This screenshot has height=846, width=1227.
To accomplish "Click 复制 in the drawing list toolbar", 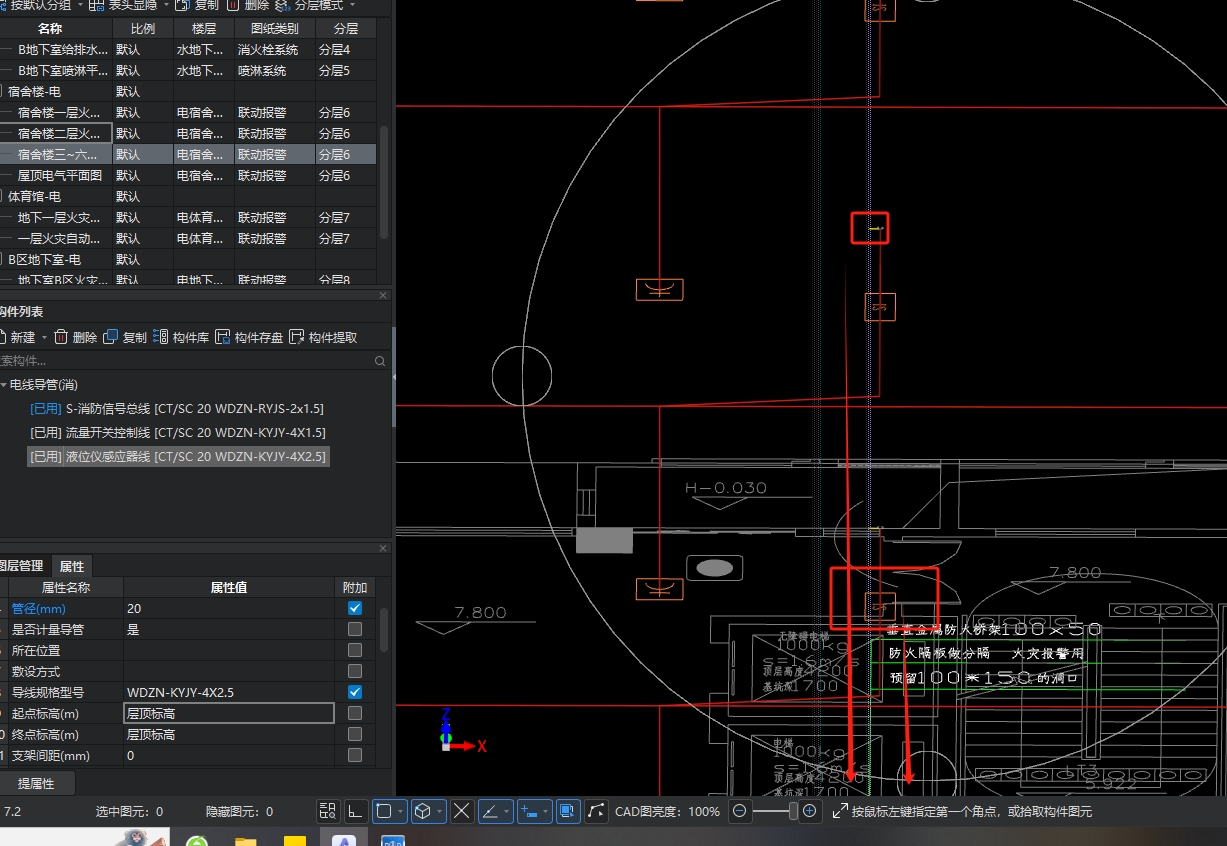I will [x=197, y=5].
